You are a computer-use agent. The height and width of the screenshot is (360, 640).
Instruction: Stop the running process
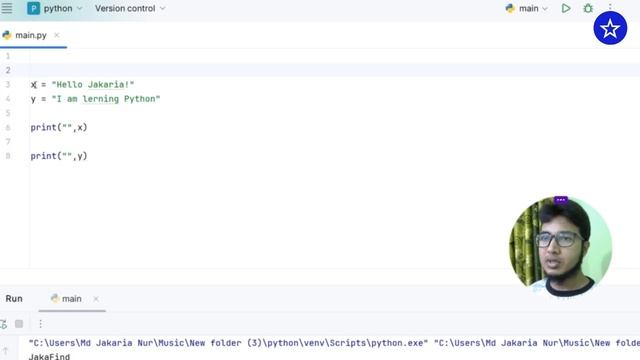pyautogui.click(x=19, y=324)
